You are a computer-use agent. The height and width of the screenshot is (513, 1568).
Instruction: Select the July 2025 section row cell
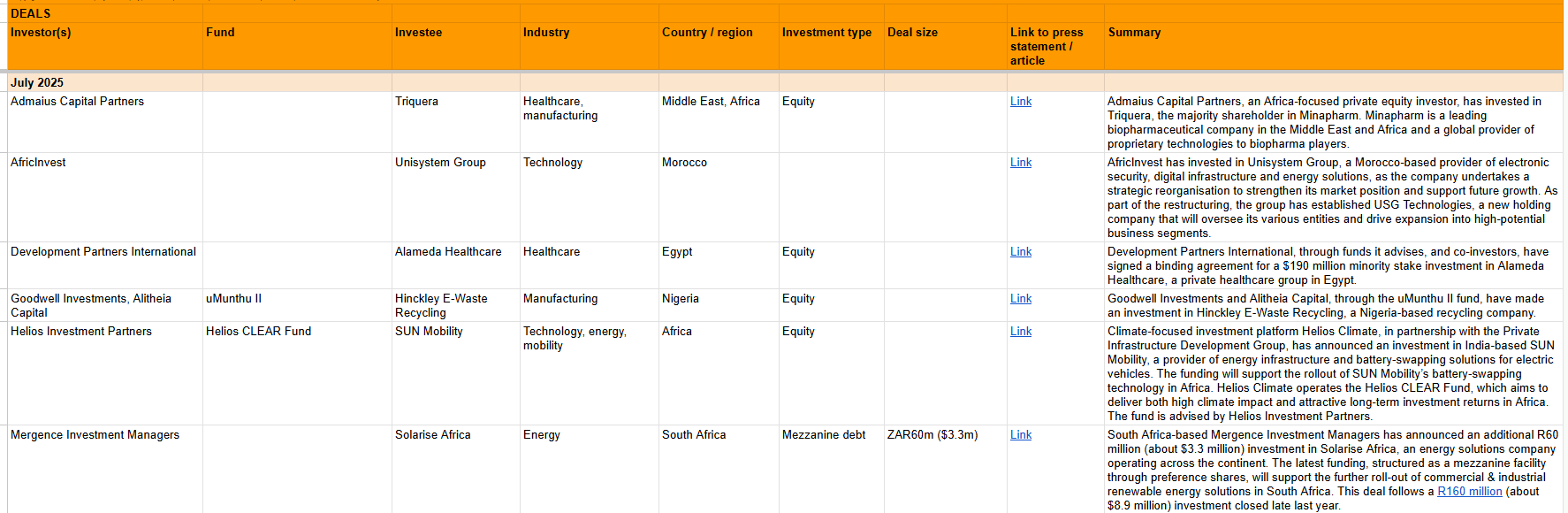pyautogui.click(x=105, y=82)
